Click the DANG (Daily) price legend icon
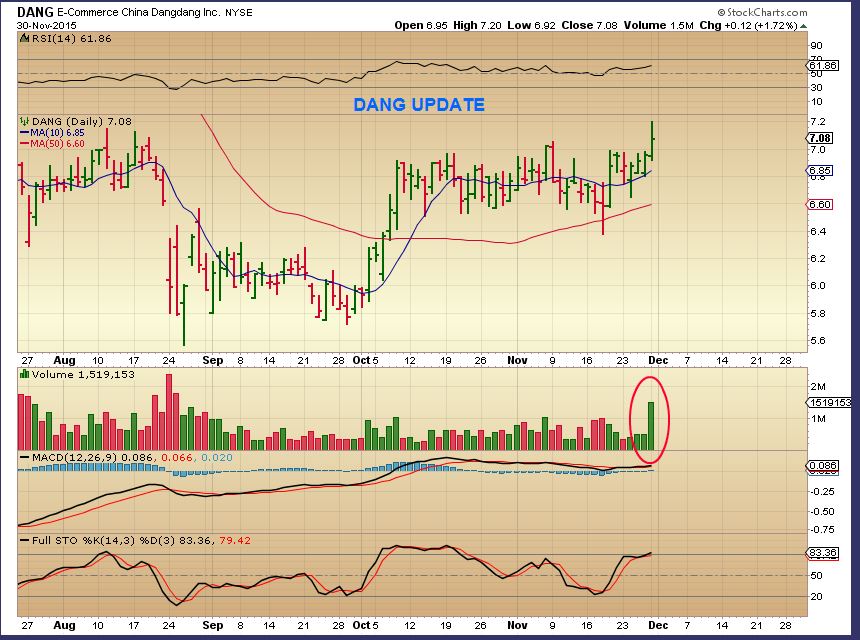860x640 pixels. point(25,121)
